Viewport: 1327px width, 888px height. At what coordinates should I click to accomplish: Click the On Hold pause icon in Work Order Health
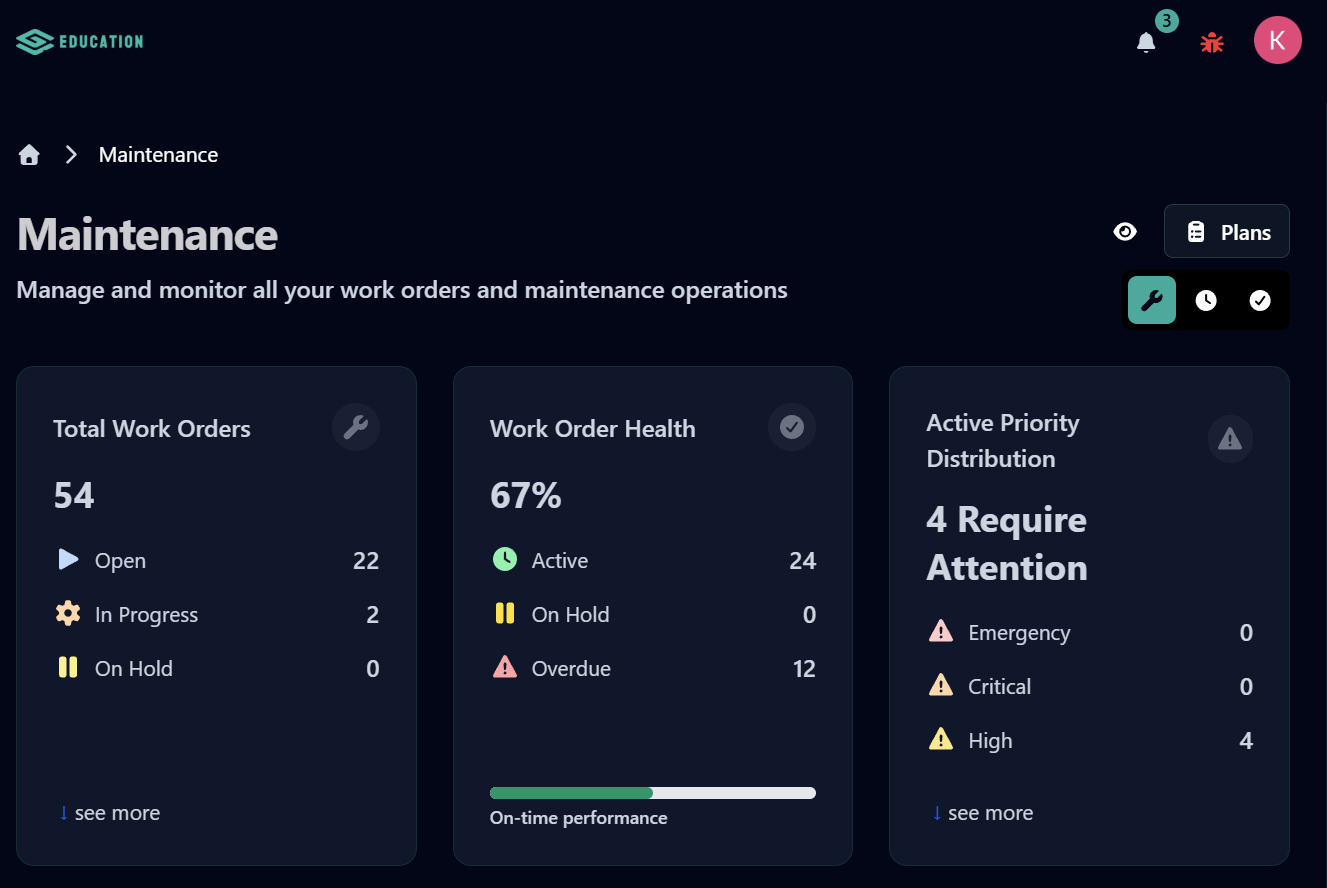click(x=505, y=614)
